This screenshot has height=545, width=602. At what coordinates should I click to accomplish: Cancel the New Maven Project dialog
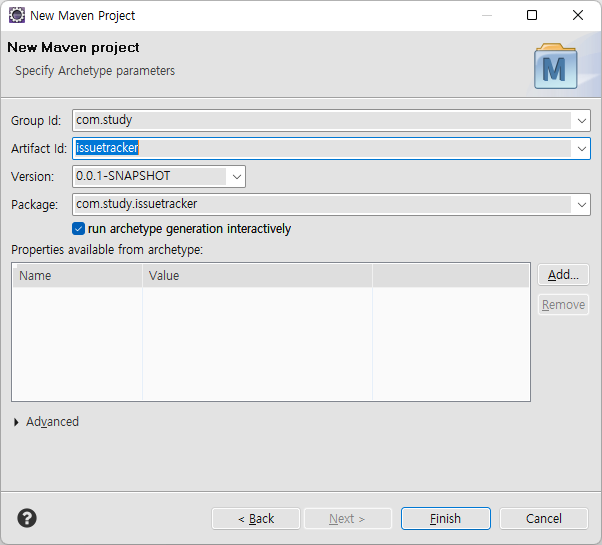(x=544, y=519)
